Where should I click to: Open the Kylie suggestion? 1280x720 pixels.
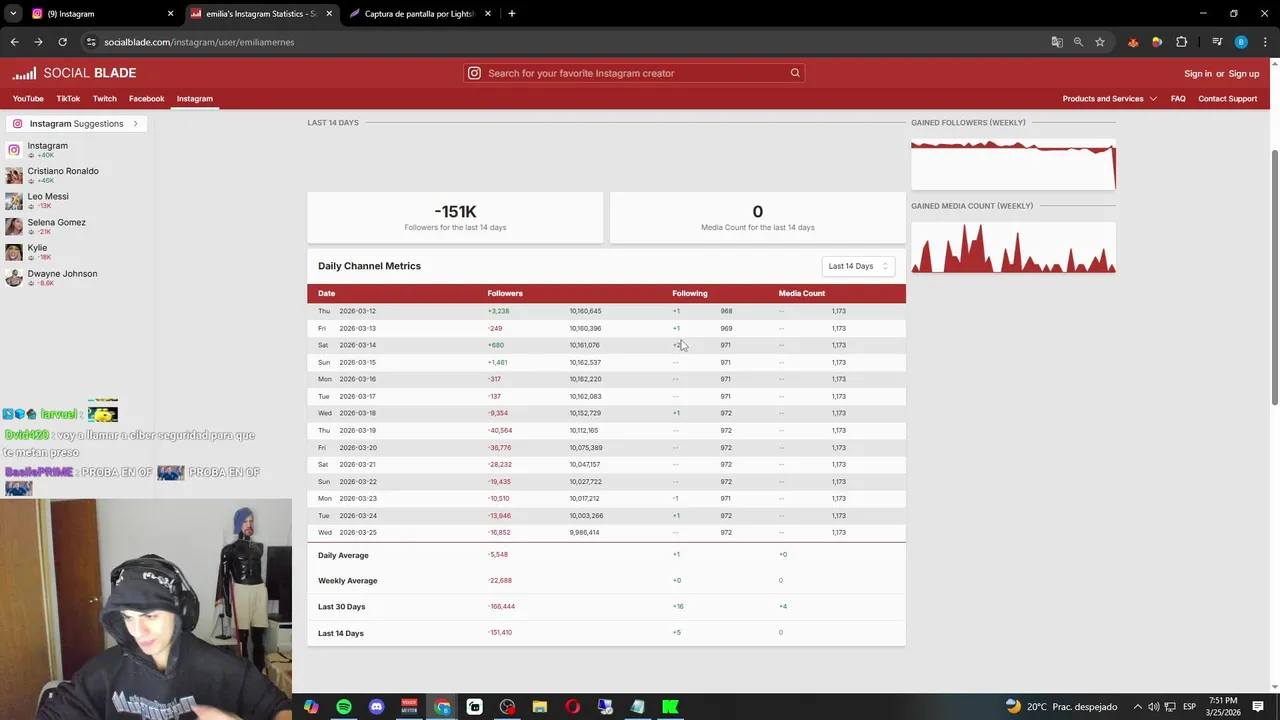(x=37, y=248)
